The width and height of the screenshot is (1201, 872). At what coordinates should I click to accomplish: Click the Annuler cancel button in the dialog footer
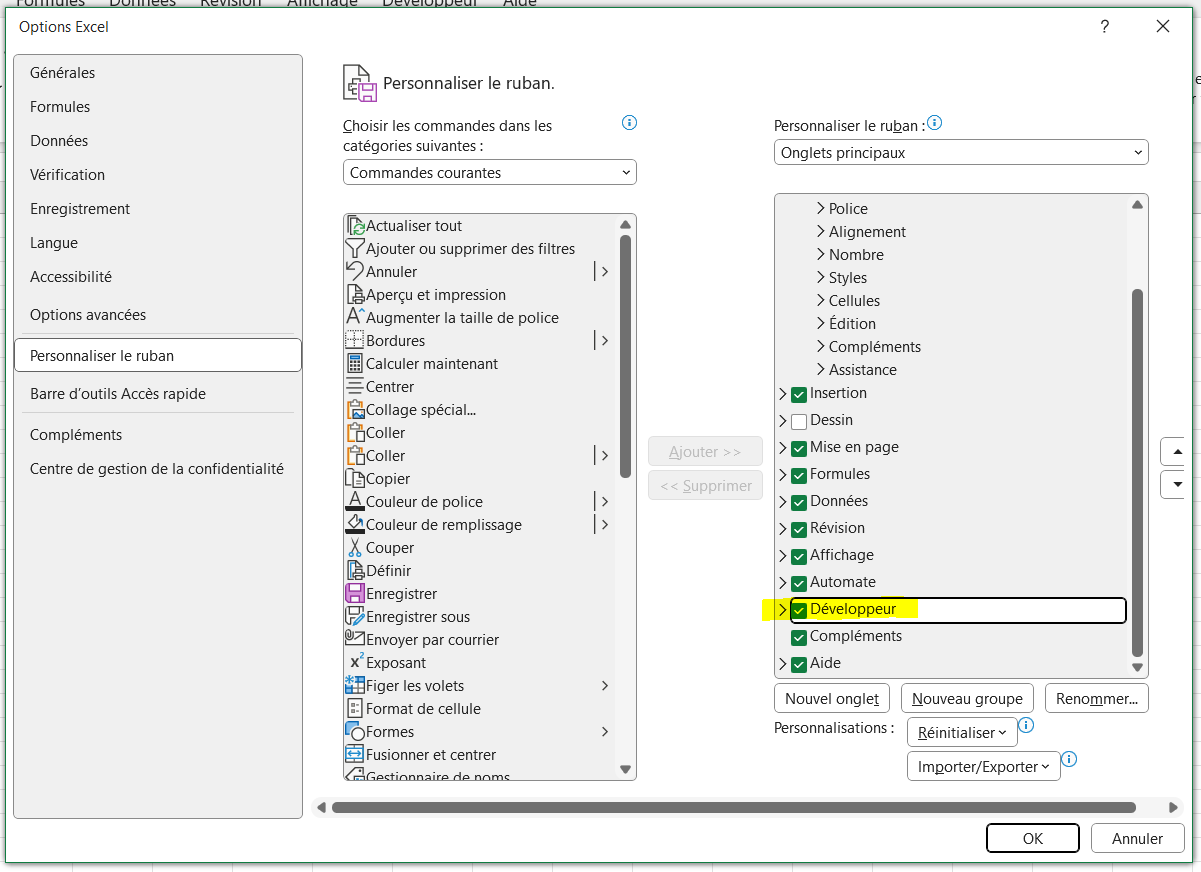[1138, 839]
